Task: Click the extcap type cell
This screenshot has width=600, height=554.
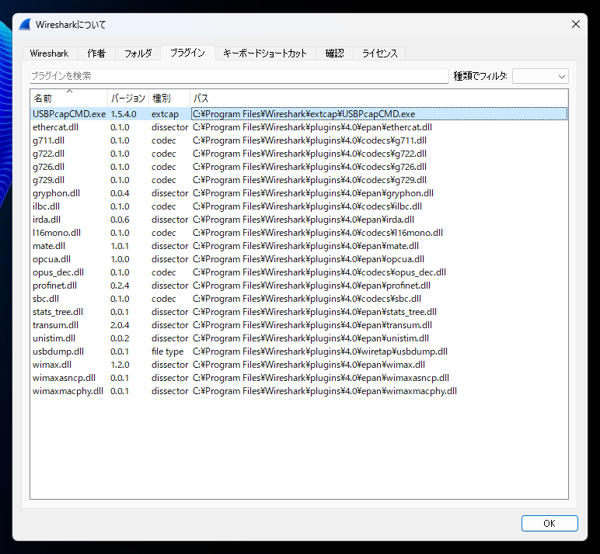Action: tap(165, 114)
